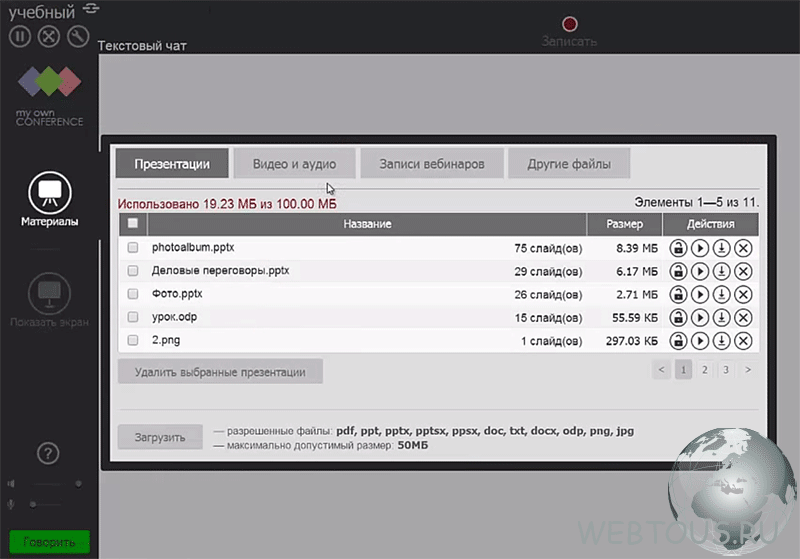Click the pause icon under учебный
The image size is (800, 559).
[20, 36]
